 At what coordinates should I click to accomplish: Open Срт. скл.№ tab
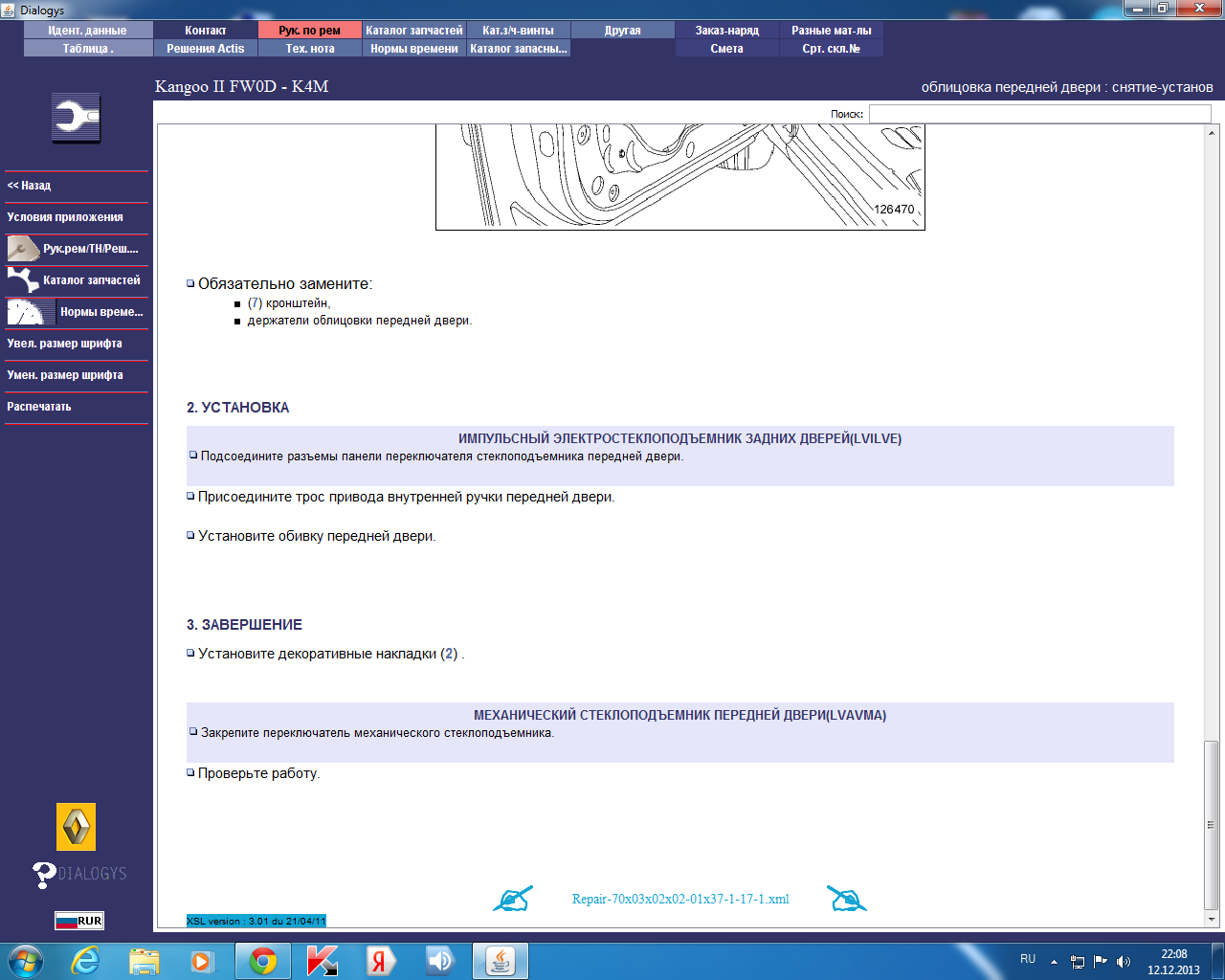click(x=832, y=49)
